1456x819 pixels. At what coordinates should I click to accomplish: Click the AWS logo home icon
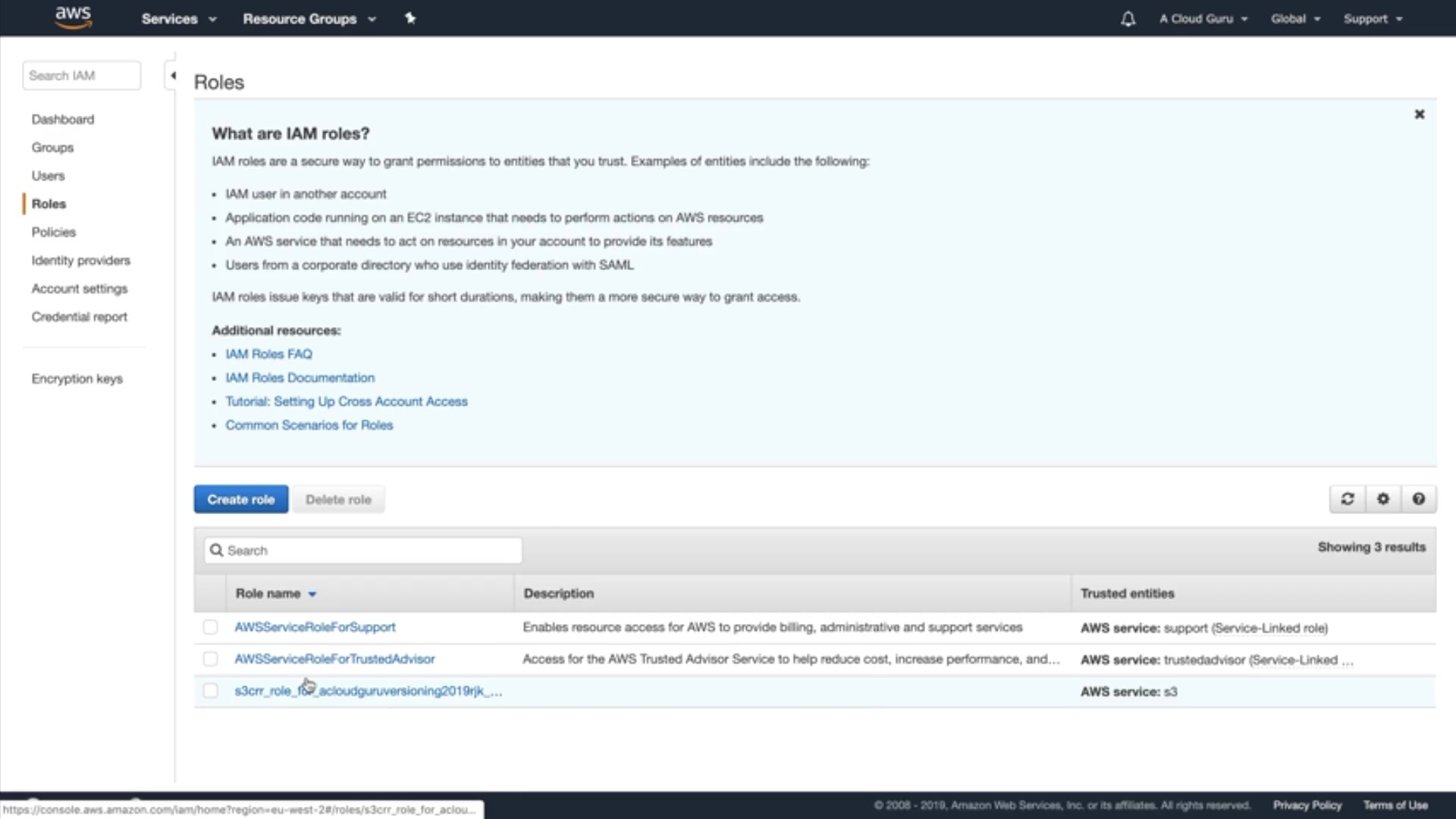(x=73, y=17)
